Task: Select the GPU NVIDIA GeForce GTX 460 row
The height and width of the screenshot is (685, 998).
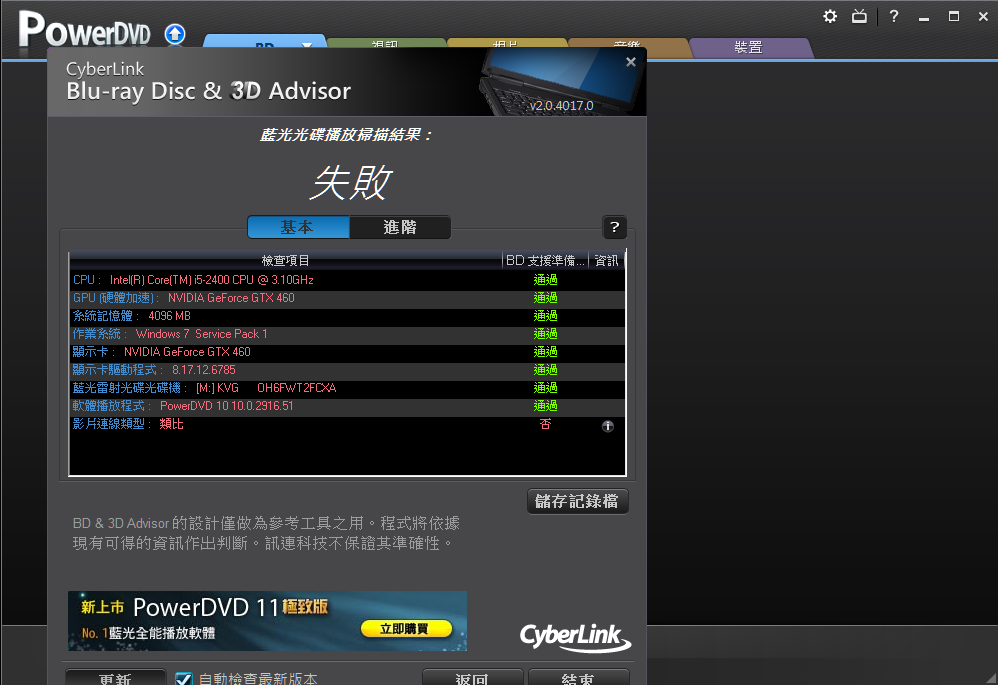Action: tap(347, 298)
